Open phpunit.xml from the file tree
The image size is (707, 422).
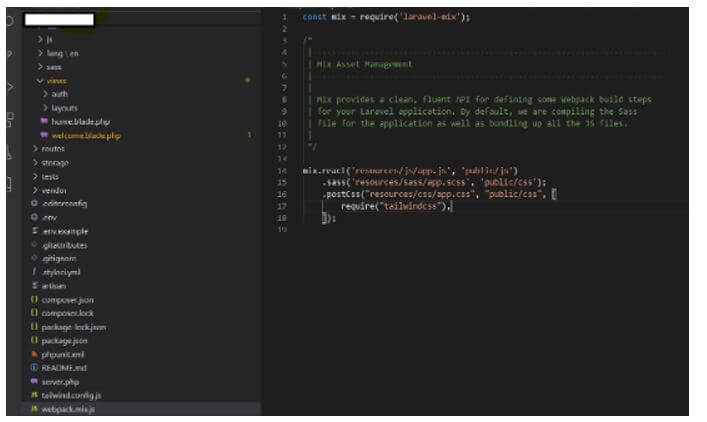click(x=63, y=354)
